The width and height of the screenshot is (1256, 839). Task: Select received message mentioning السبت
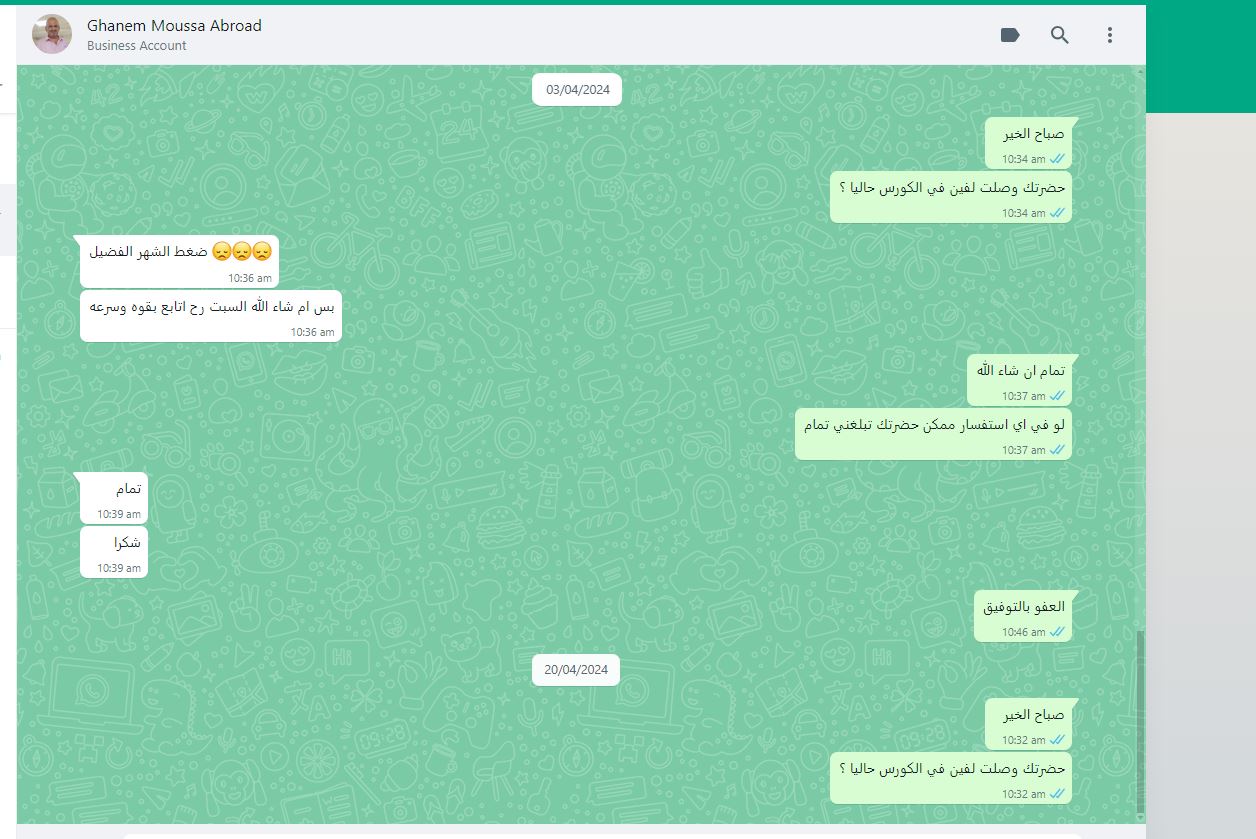coord(209,316)
